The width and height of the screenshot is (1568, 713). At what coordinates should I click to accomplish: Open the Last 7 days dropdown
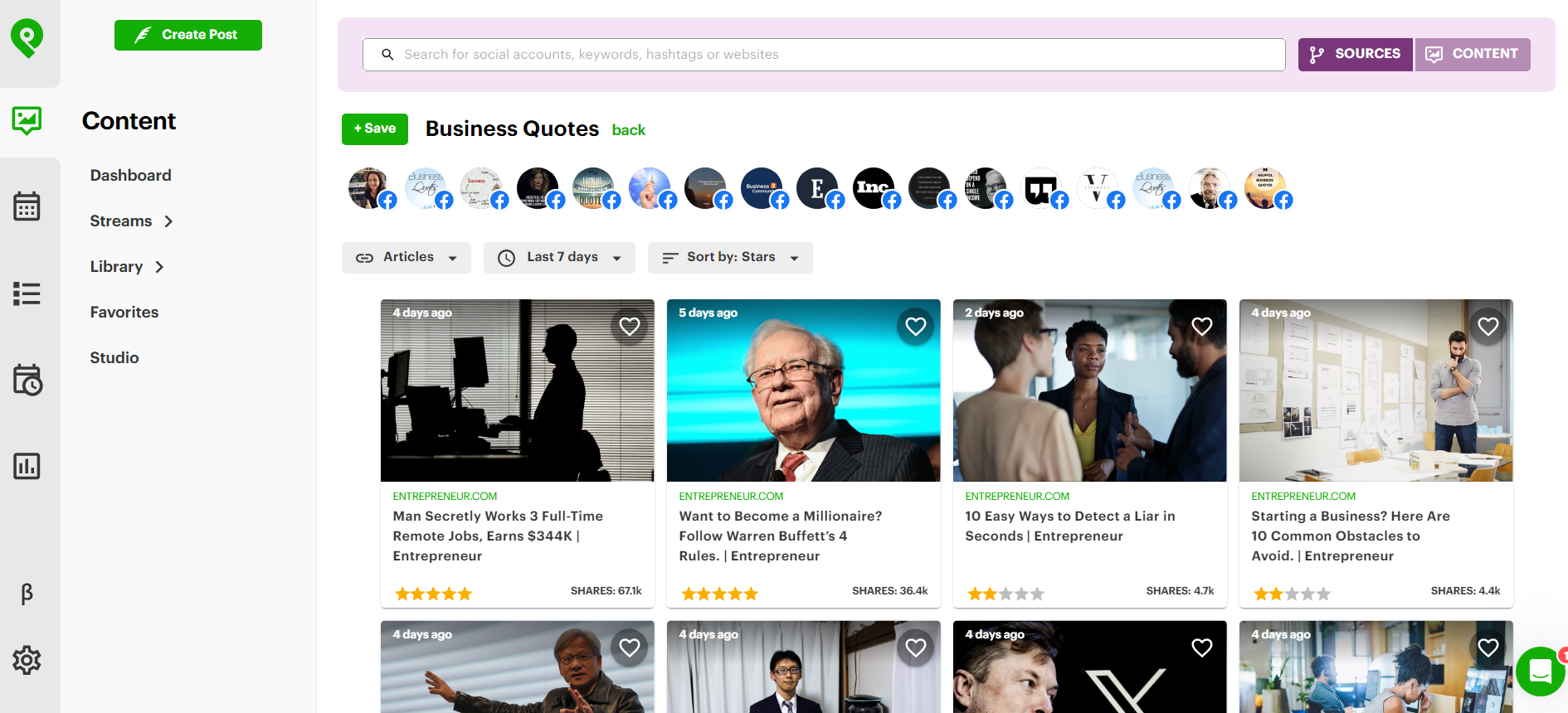560,258
